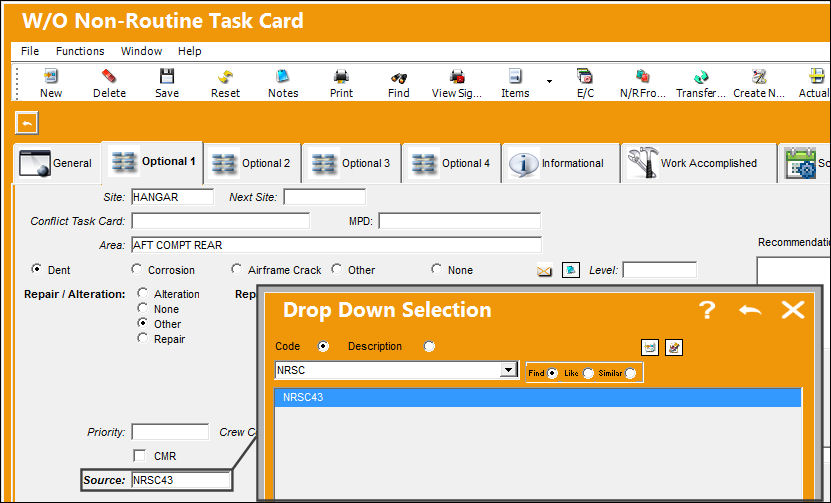Choose the Find search option
The height and width of the screenshot is (503, 831).
552,373
